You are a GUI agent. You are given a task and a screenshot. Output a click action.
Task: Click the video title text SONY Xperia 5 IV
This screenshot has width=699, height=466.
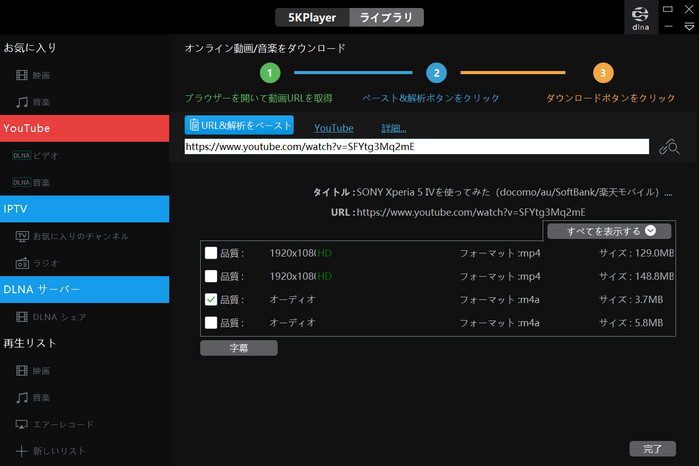pos(514,192)
